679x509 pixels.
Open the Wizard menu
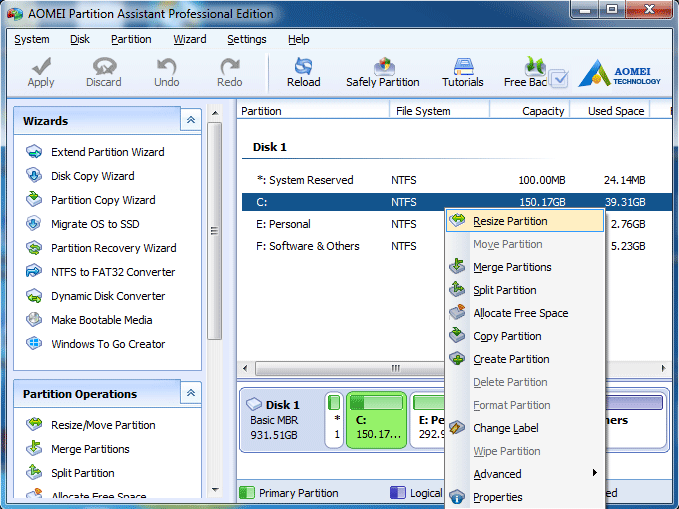click(190, 39)
